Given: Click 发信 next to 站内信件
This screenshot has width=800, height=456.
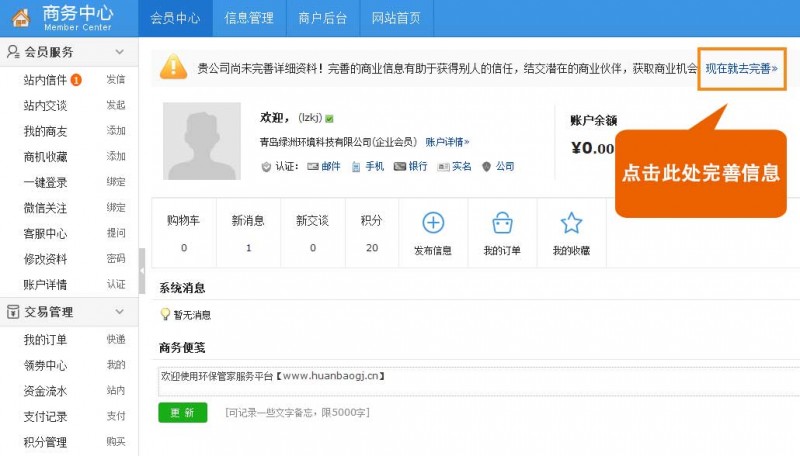Looking at the screenshot, I should [116, 80].
